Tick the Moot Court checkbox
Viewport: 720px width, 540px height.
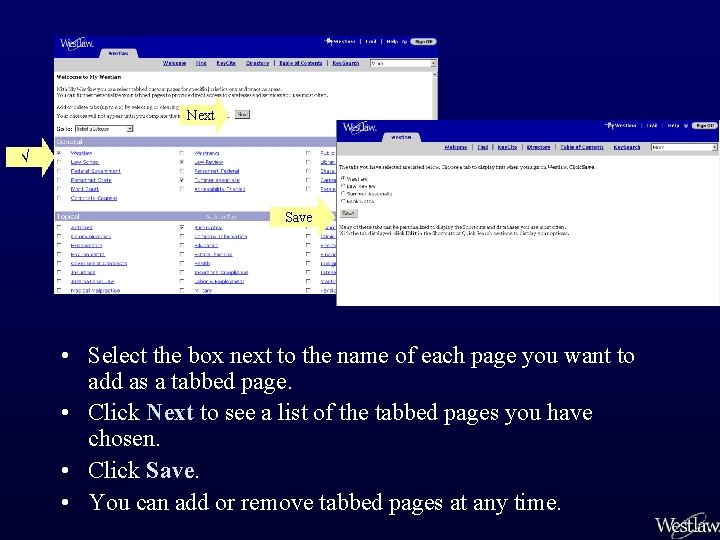[59, 189]
